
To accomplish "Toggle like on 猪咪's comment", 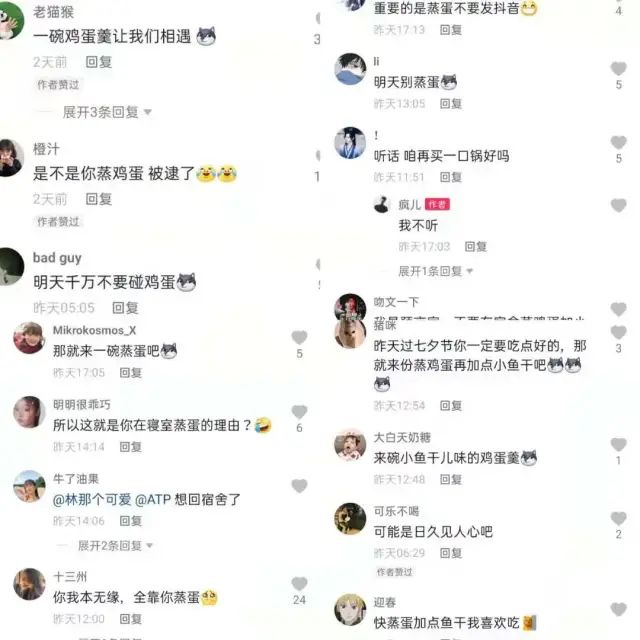I will point(618,332).
